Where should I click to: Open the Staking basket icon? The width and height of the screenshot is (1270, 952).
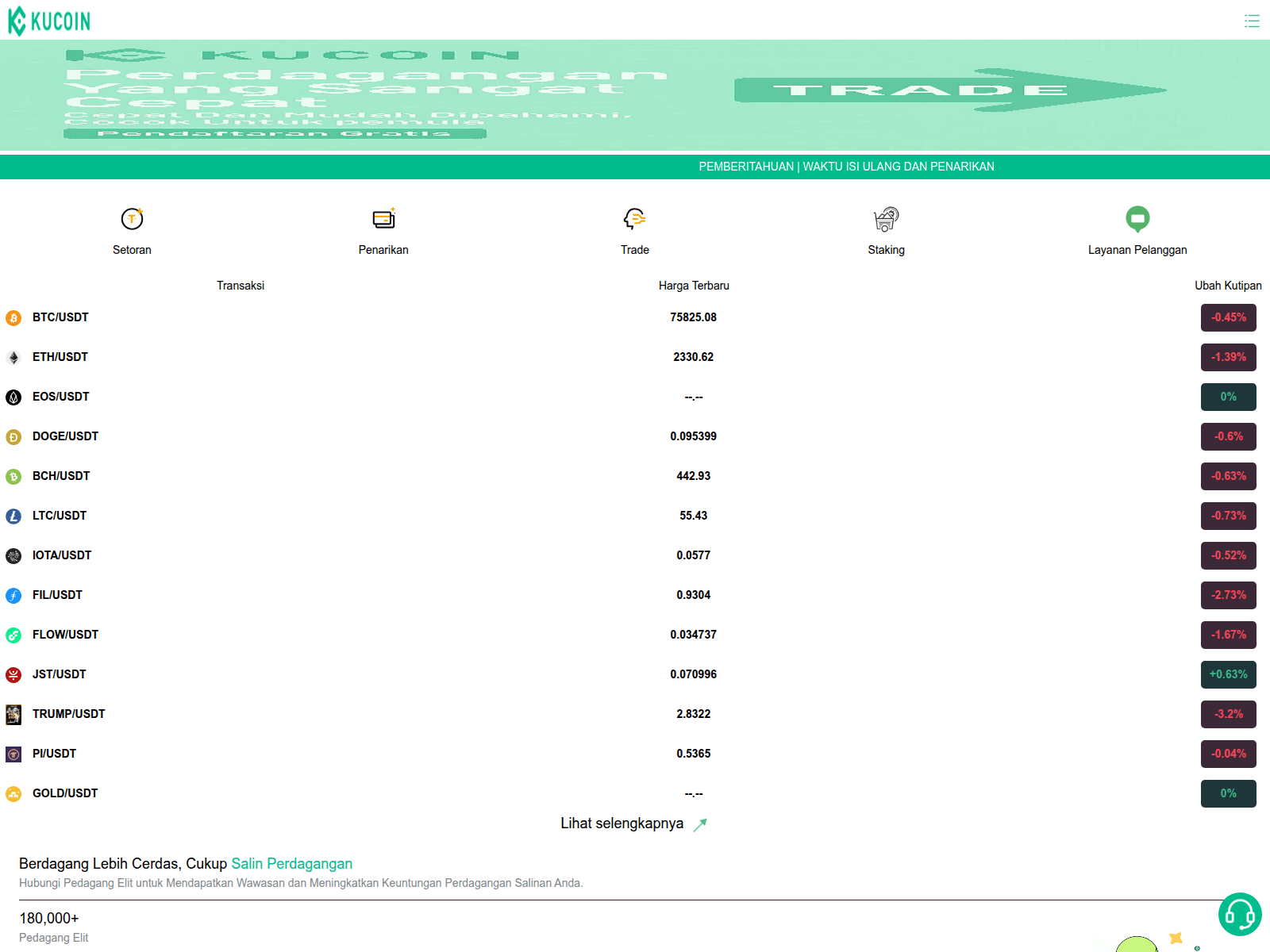click(x=886, y=218)
